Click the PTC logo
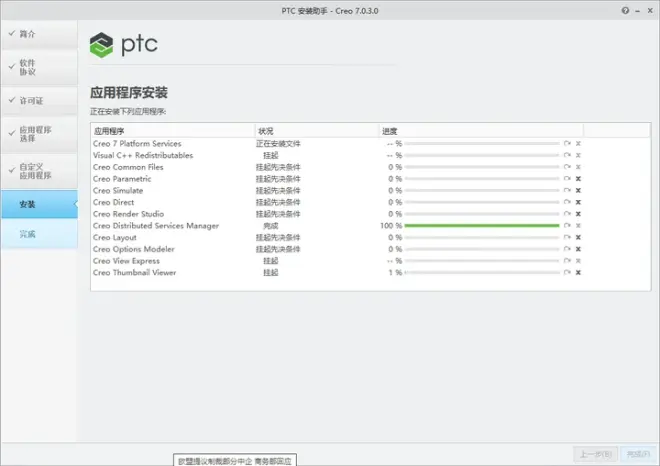 coord(124,45)
